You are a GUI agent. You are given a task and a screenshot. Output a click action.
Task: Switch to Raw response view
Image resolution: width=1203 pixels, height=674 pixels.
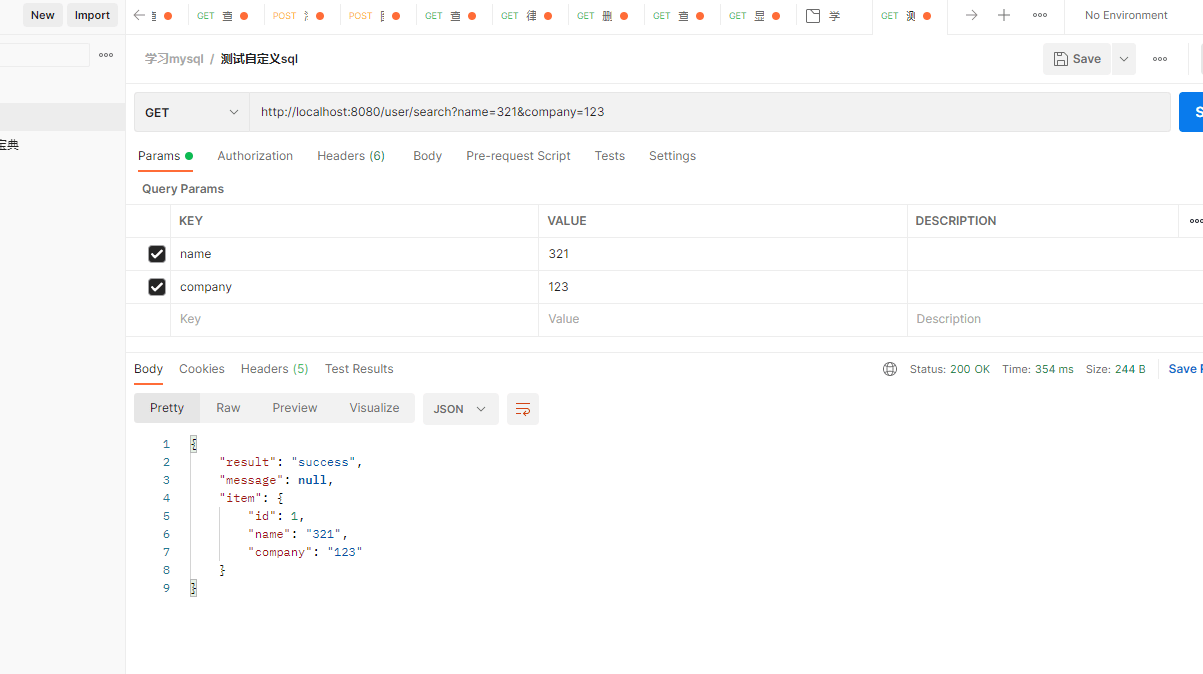pyautogui.click(x=228, y=408)
